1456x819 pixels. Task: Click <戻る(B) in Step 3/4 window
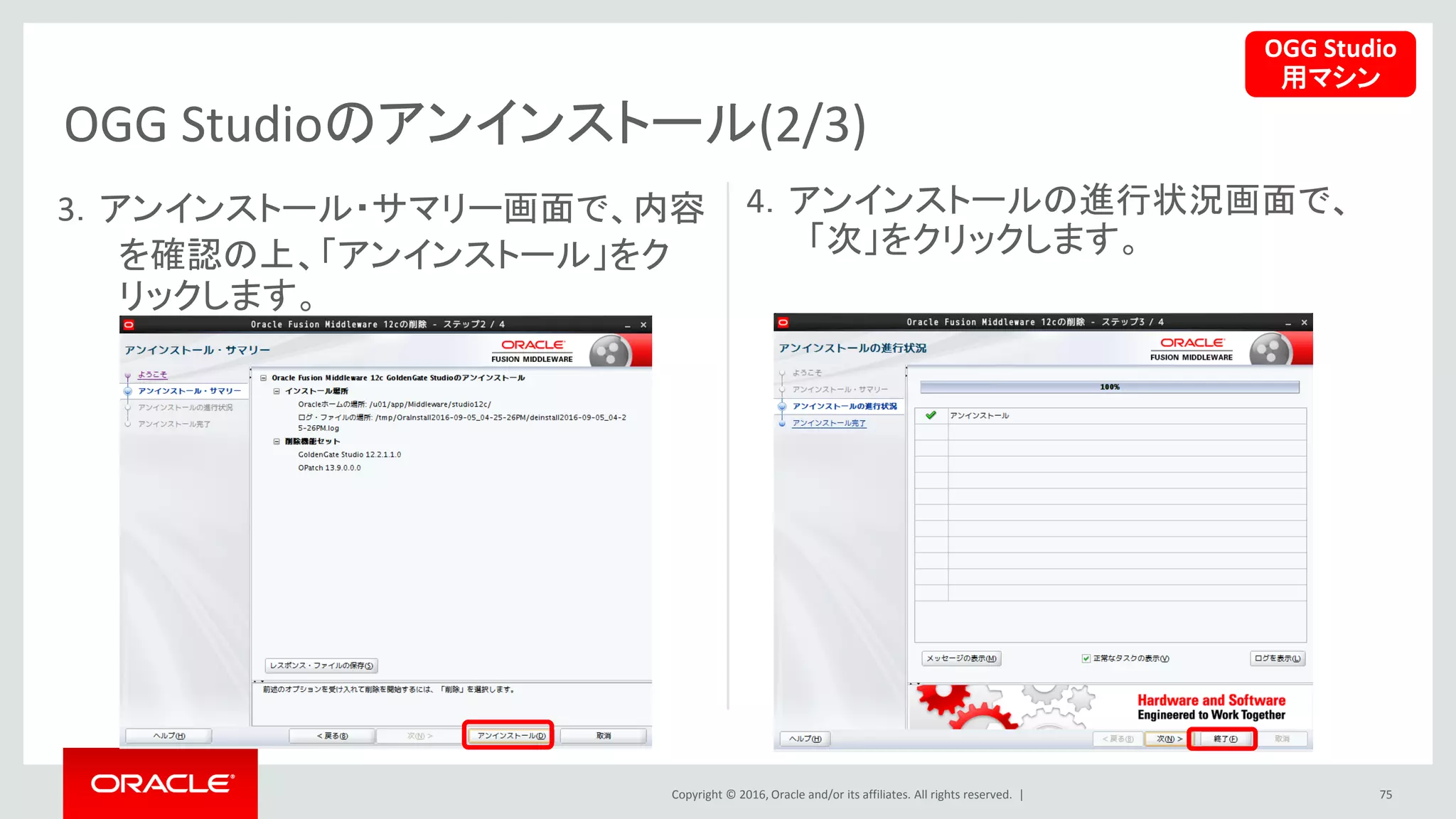pyautogui.click(x=1118, y=739)
